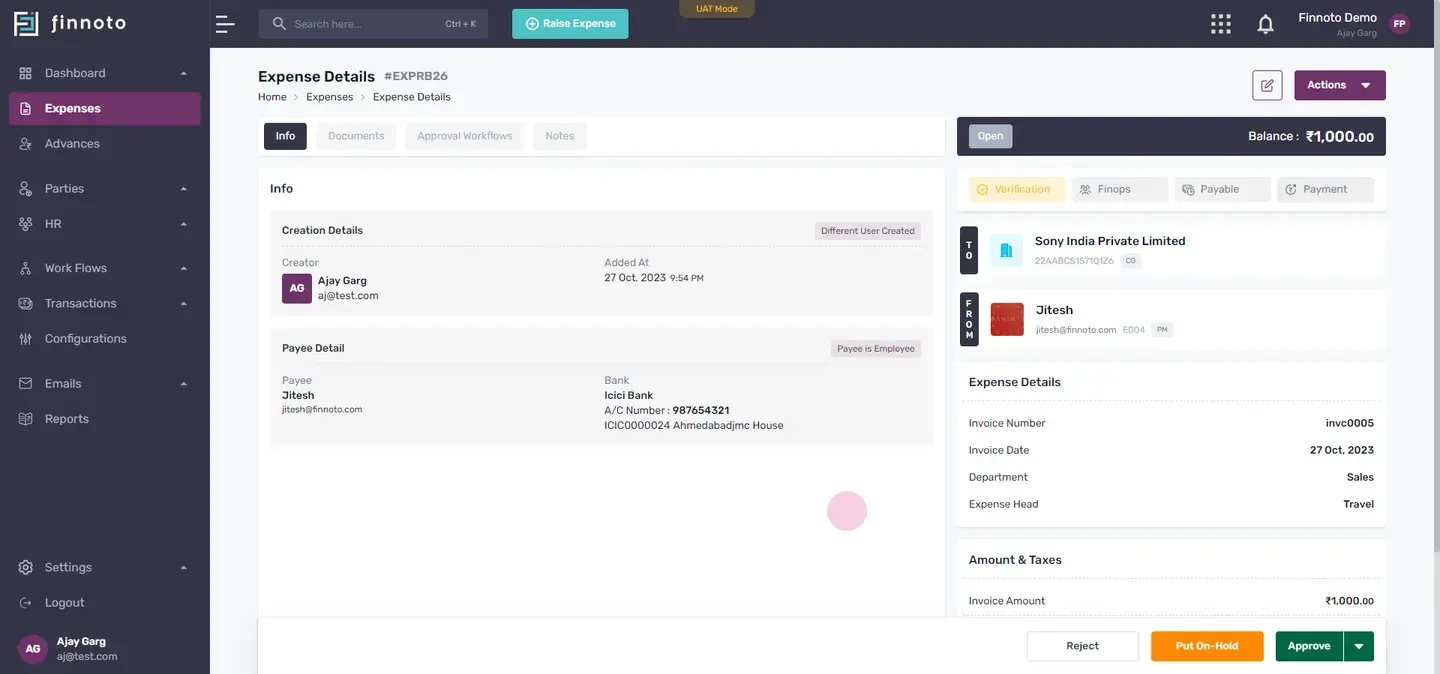Select the Finops stage tab
This screenshot has height=674, width=1440.
[x=1120, y=189]
